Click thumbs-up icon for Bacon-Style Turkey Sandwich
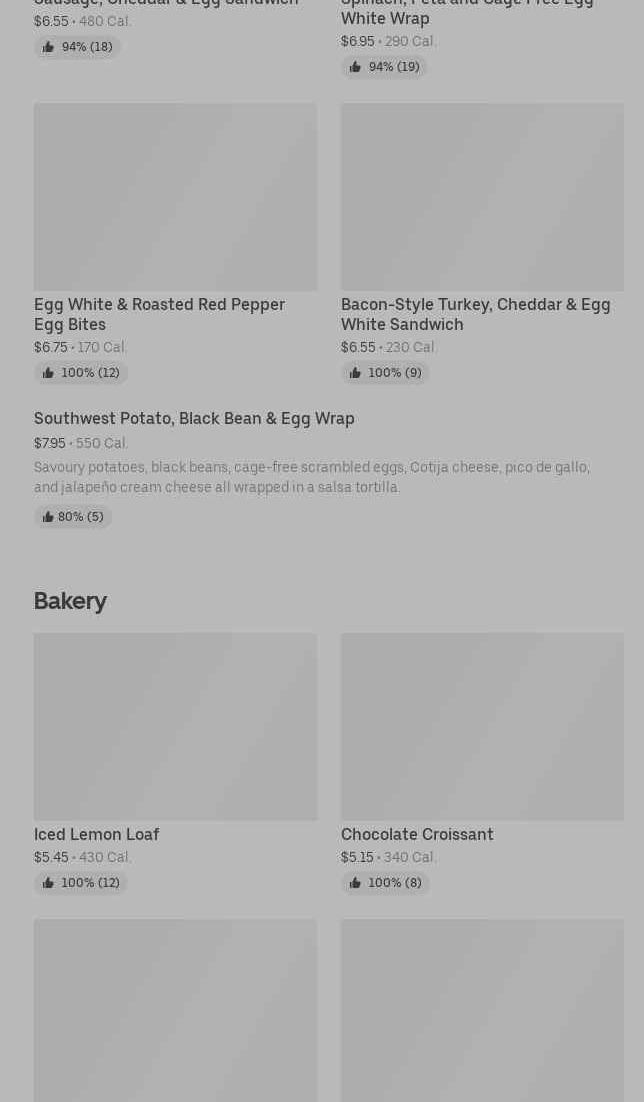Image resolution: width=644 pixels, height=1102 pixels. point(355,373)
